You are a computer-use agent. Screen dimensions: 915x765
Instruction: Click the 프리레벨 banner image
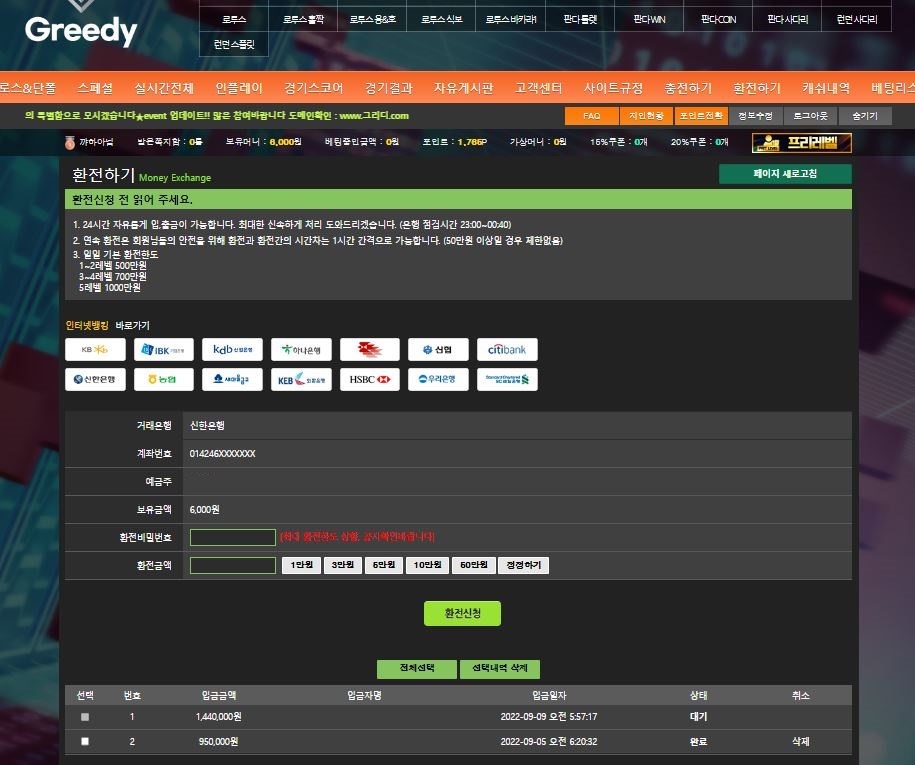[801, 142]
